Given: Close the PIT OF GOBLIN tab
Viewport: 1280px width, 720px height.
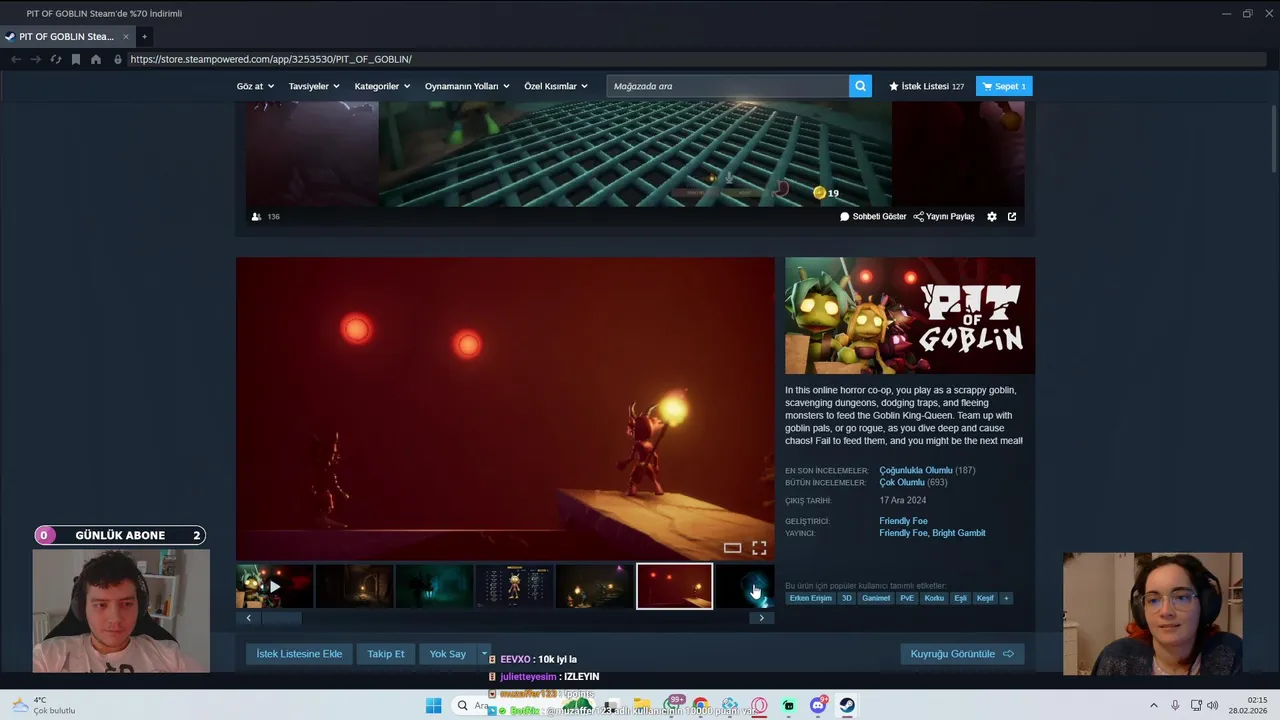Looking at the screenshot, I should pos(126,36).
